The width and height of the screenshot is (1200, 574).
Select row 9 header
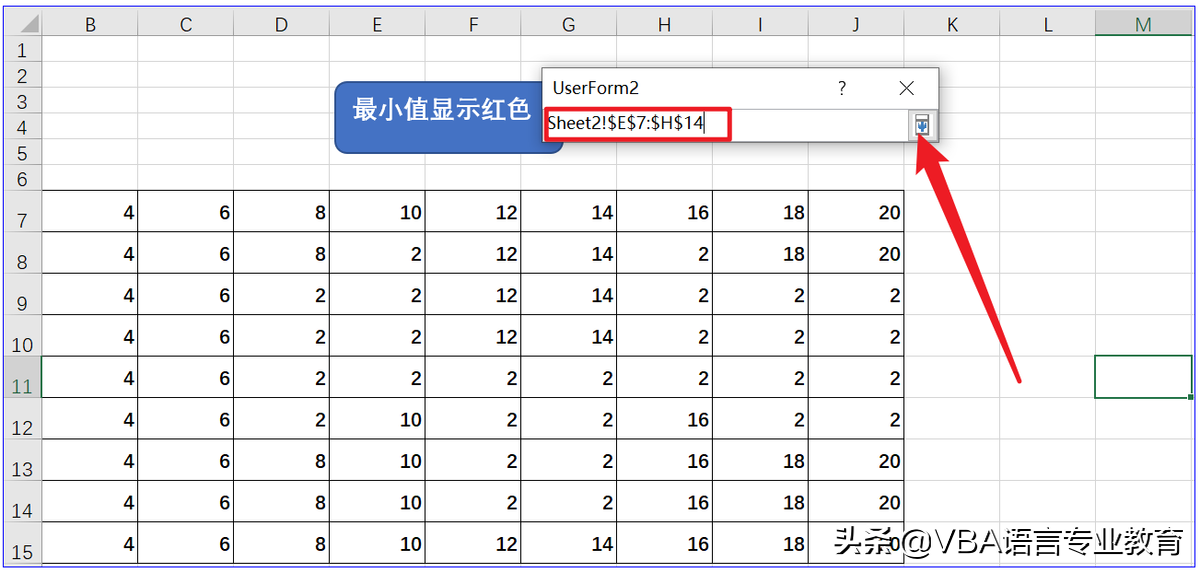[x=22, y=294]
